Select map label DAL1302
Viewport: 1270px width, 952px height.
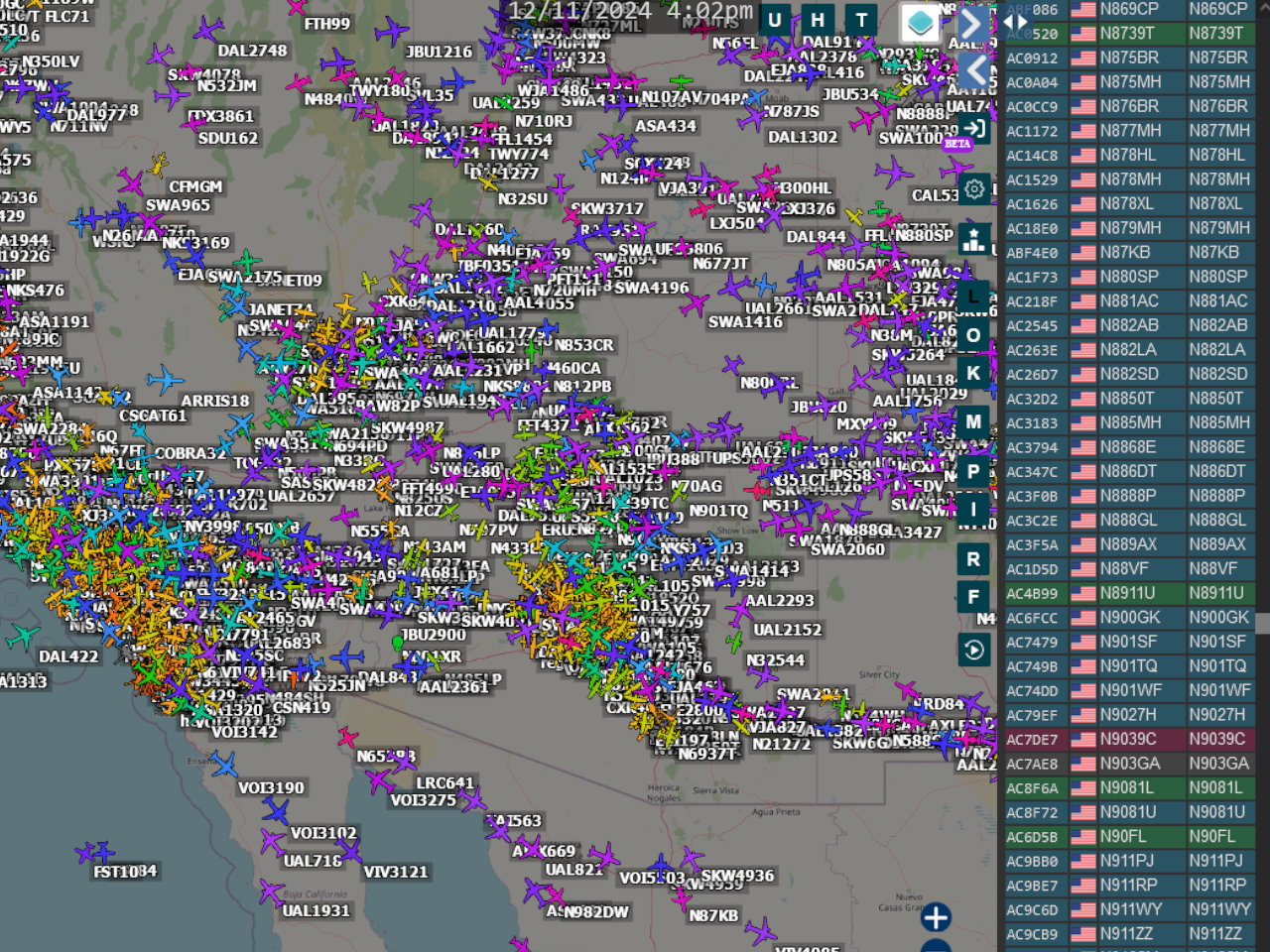(803, 137)
